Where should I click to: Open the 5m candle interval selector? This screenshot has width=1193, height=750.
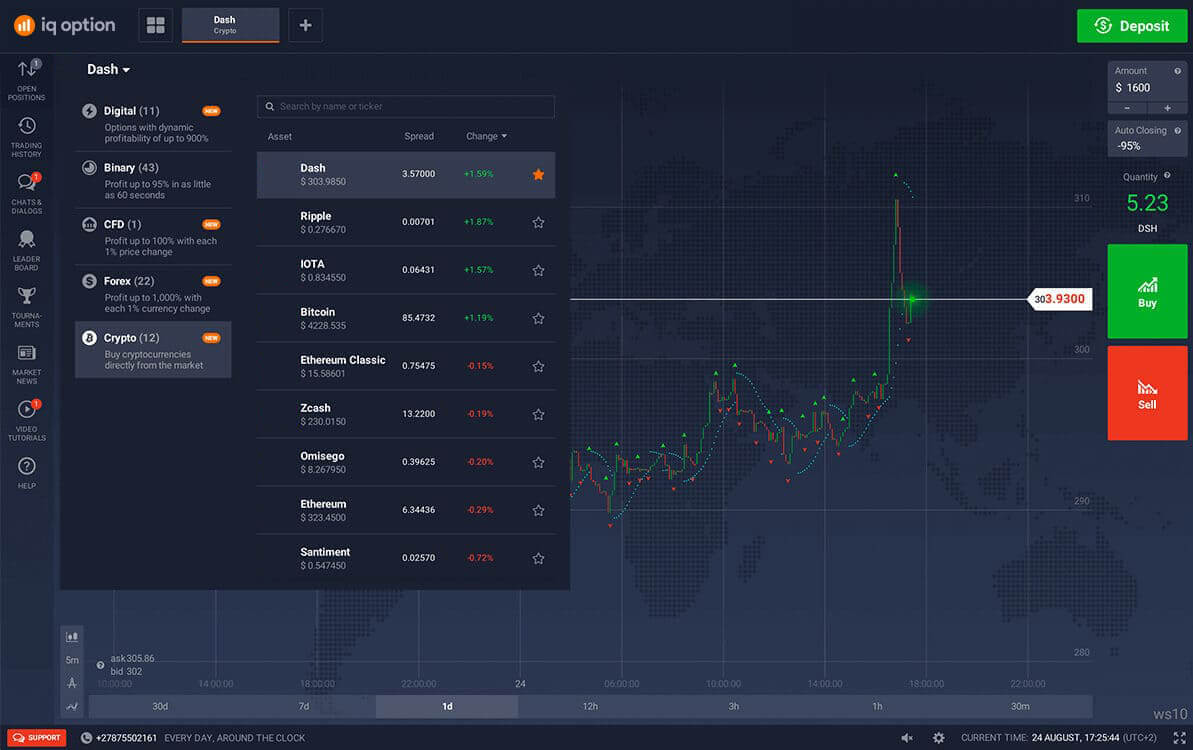click(72, 660)
